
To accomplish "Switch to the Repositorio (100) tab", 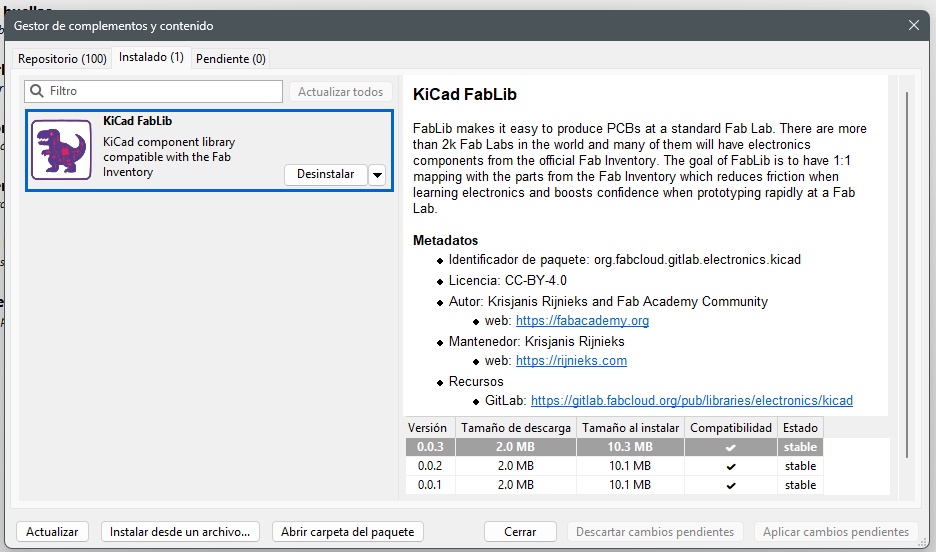I will [x=62, y=59].
